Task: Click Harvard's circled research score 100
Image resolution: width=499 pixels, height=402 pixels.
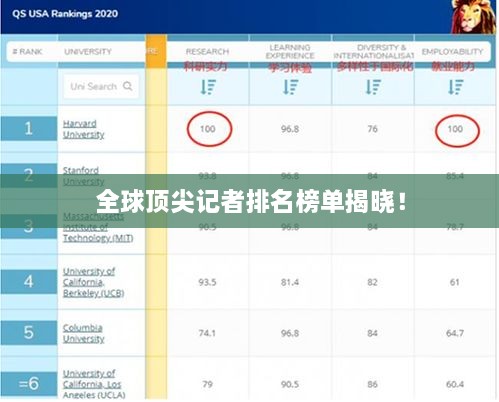Action: coord(209,129)
